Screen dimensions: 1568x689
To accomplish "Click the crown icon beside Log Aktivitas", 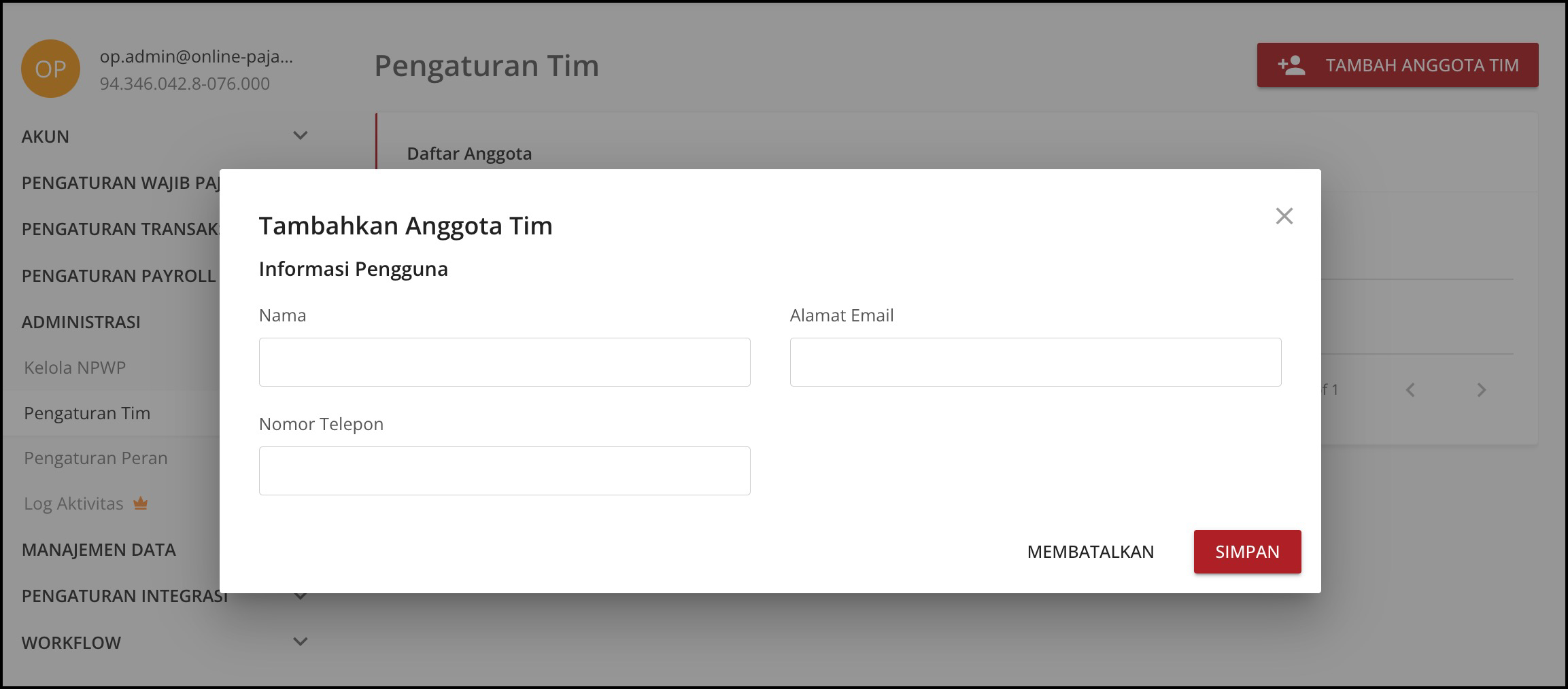I will coord(141,503).
